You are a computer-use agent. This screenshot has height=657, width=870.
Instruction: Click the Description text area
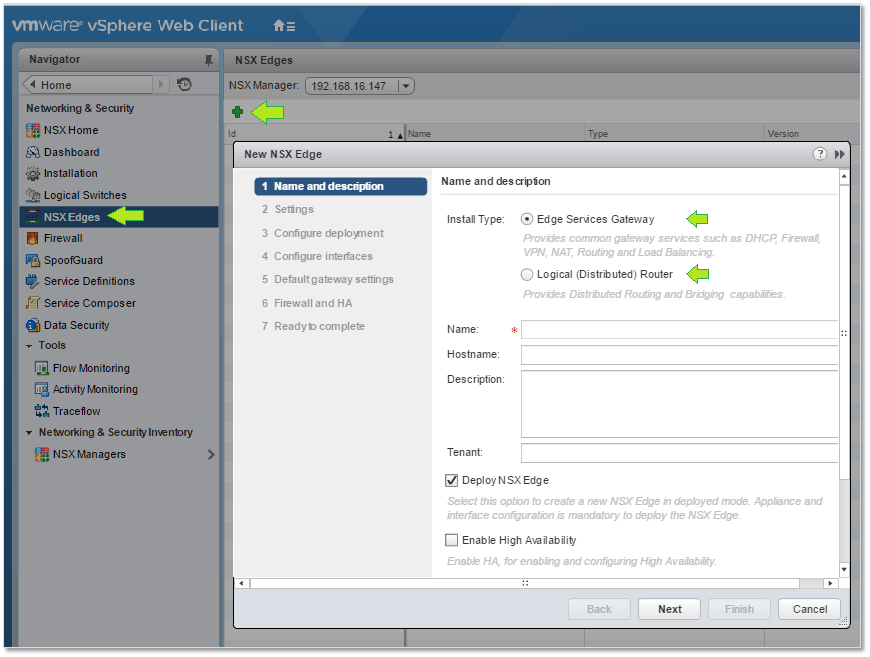[x=679, y=405]
